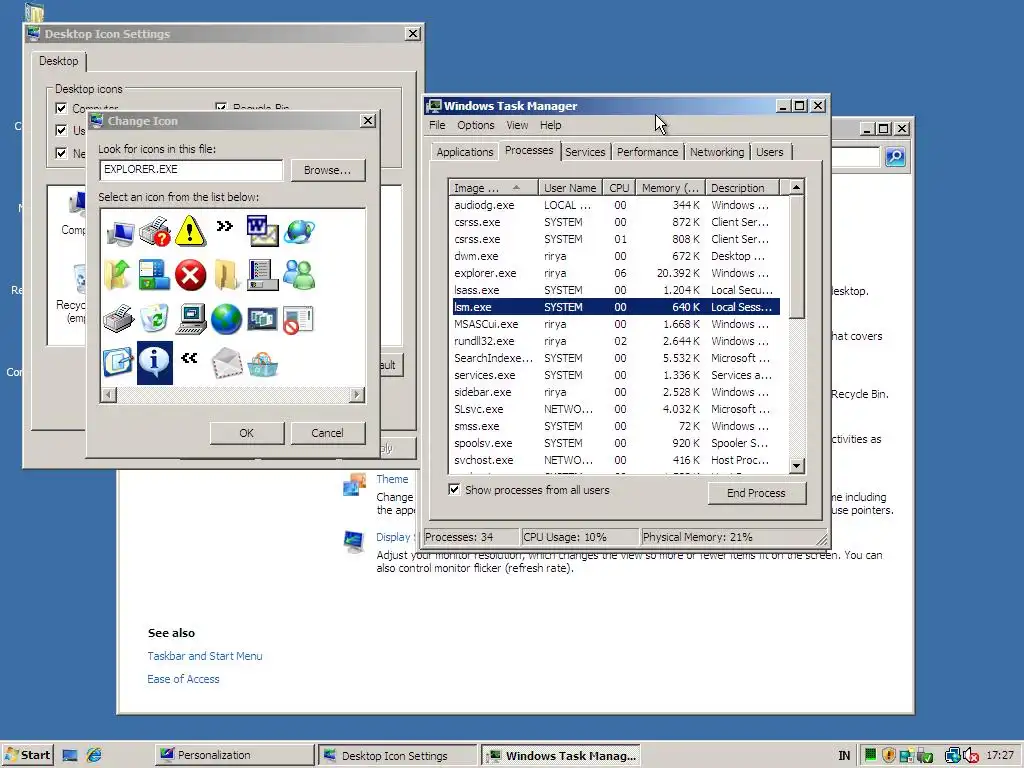Screen dimensions: 1024x768
Task: Select the printer with question mark icon
Action: click(x=155, y=232)
